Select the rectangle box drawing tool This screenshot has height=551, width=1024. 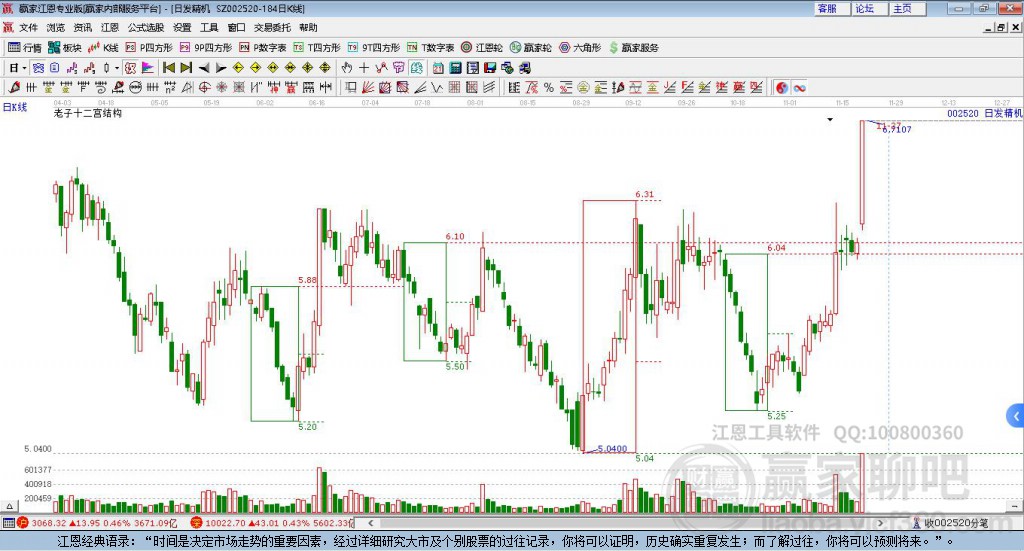point(350,87)
